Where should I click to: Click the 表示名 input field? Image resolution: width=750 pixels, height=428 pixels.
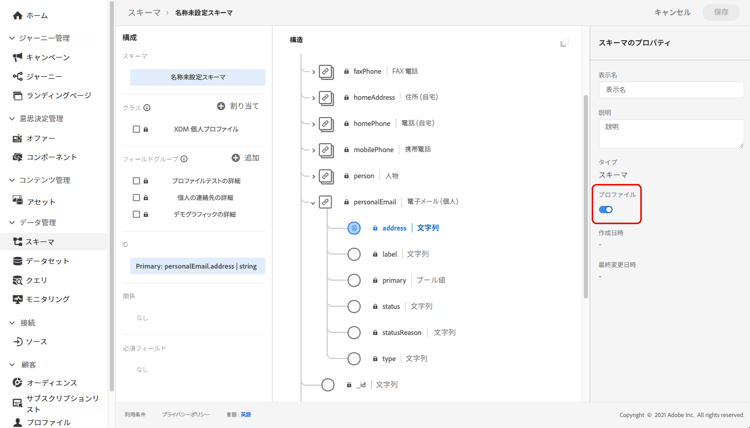click(x=671, y=90)
